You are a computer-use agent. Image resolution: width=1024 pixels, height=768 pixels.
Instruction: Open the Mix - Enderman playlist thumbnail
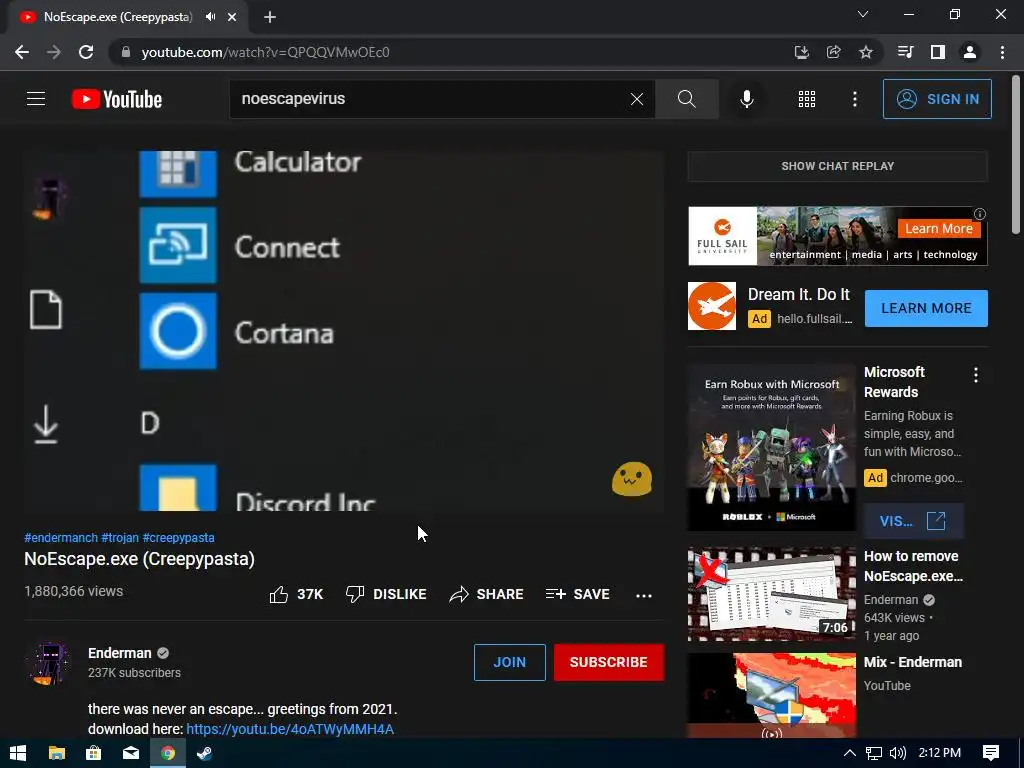[771, 696]
